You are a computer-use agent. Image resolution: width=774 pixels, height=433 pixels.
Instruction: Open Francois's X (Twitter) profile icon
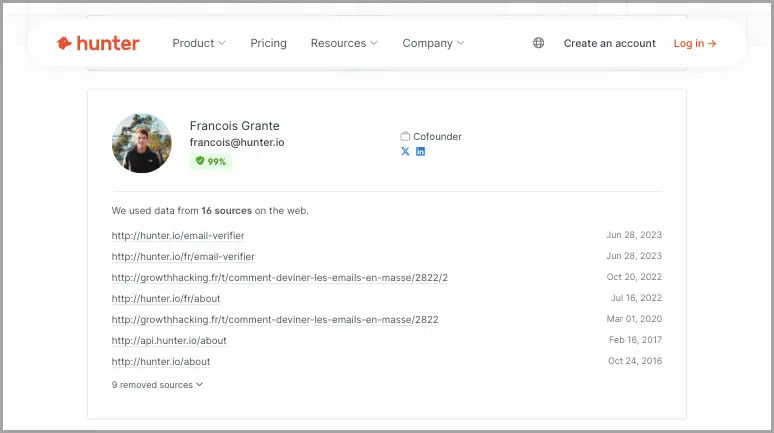[x=405, y=152]
